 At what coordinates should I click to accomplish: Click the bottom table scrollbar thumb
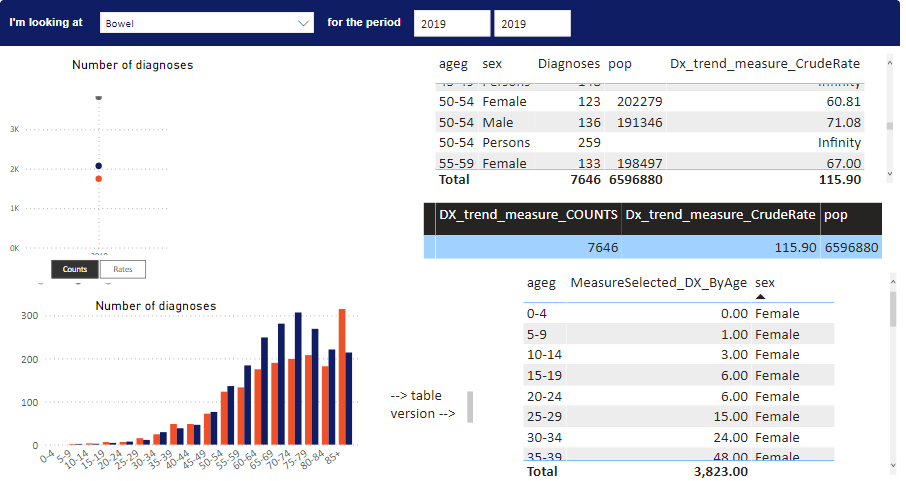893,309
